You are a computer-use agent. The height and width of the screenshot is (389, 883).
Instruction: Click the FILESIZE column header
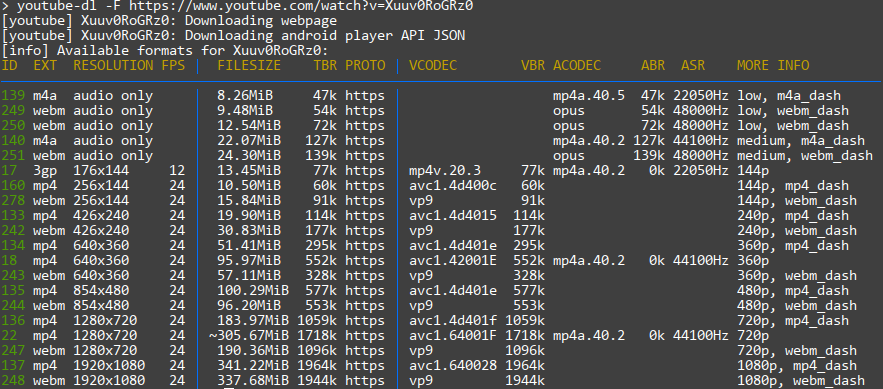click(x=249, y=65)
